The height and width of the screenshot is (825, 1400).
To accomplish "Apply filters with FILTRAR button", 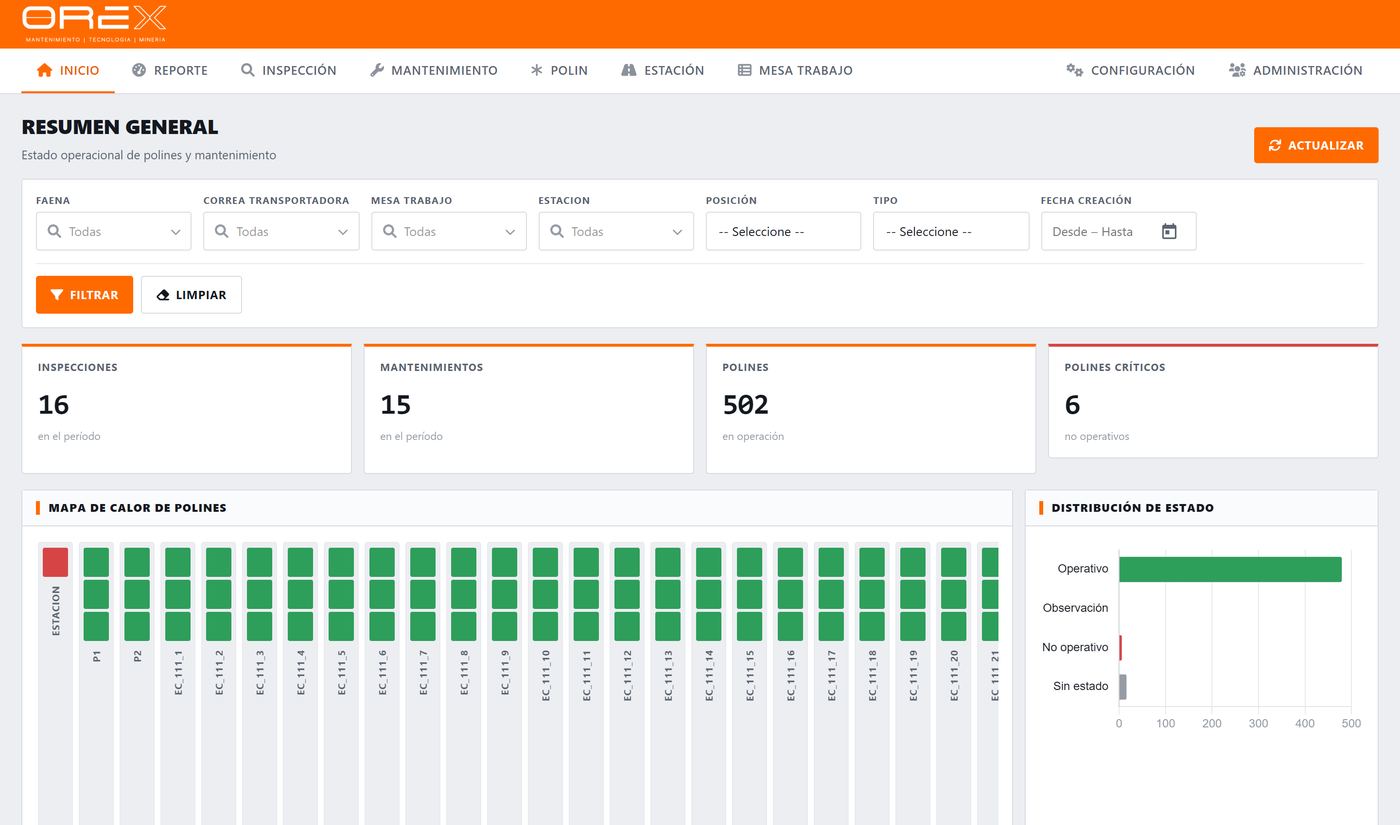I will pyautogui.click(x=84, y=295).
